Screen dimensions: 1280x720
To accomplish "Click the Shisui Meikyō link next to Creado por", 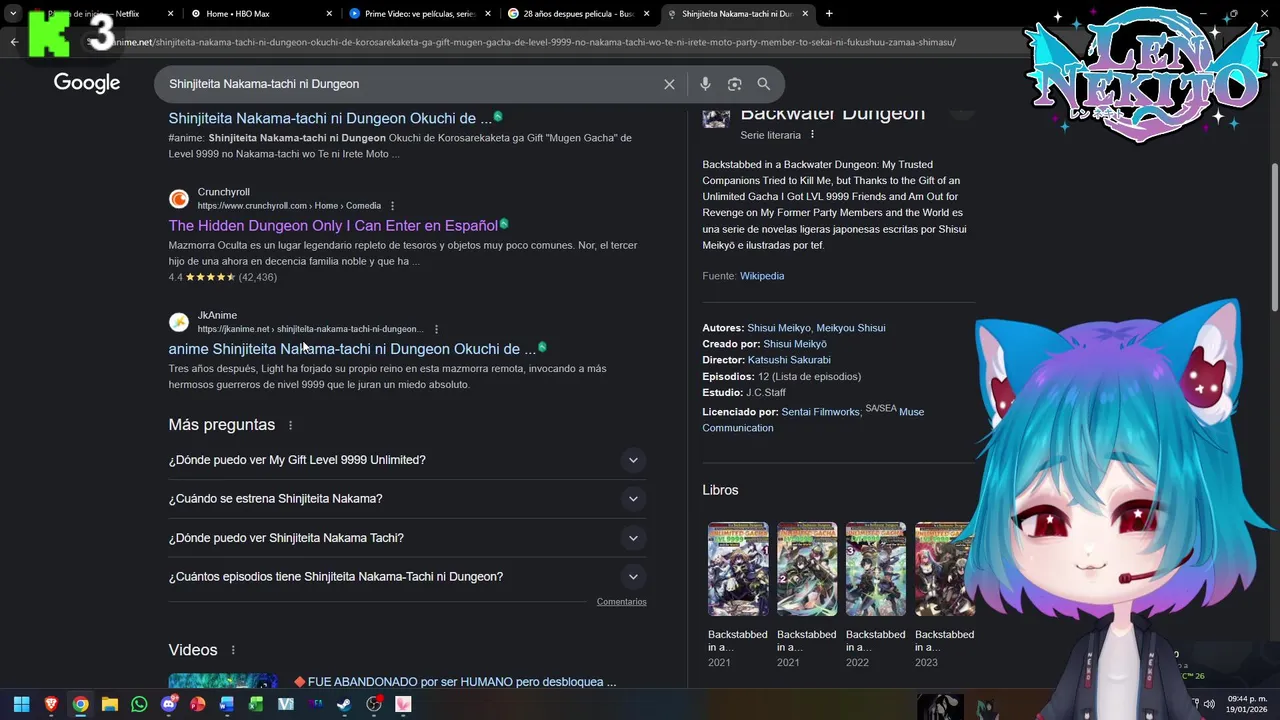I will [x=795, y=344].
